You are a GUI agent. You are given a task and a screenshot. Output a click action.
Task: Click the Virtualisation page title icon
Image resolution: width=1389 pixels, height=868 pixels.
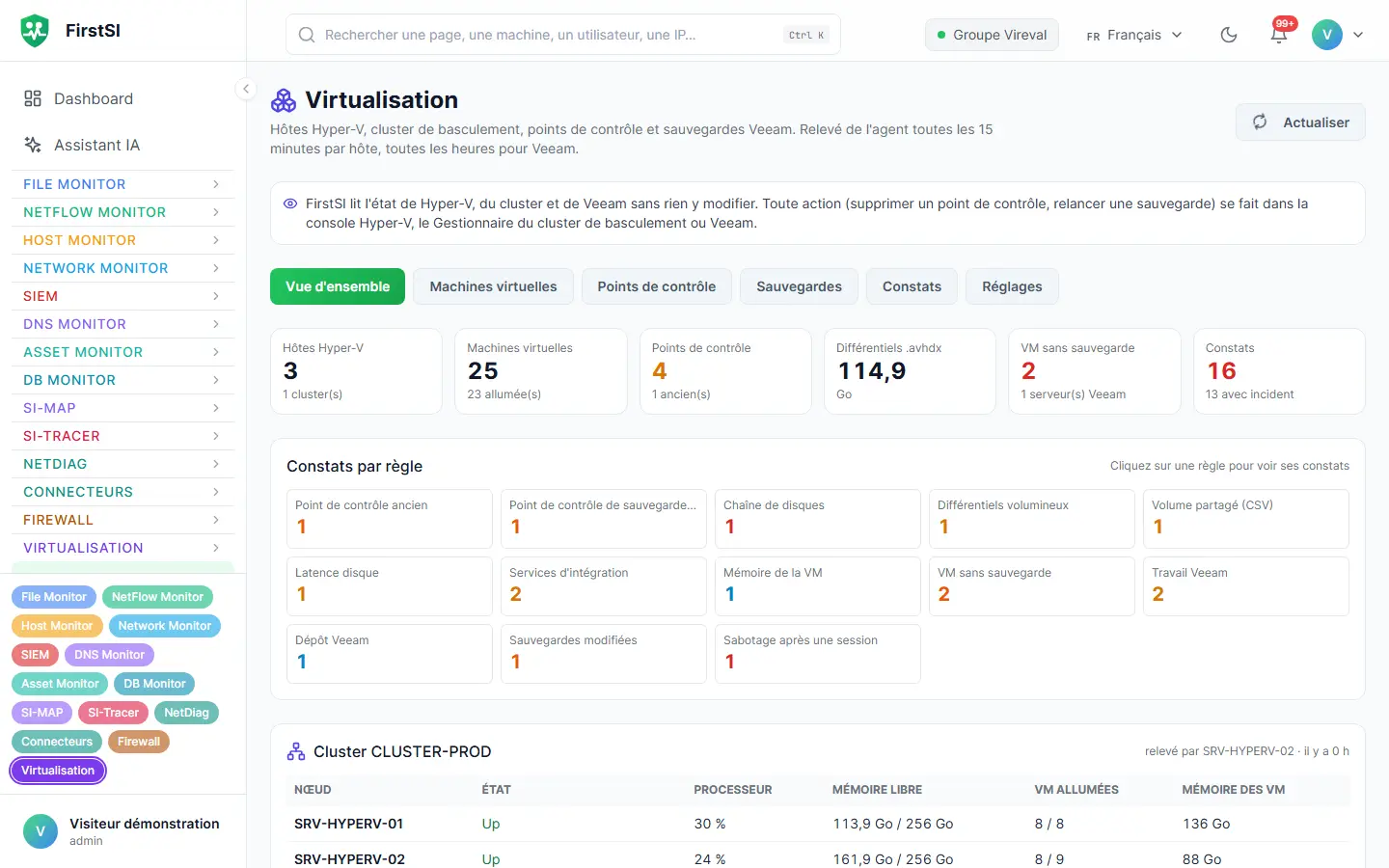pos(284,100)
